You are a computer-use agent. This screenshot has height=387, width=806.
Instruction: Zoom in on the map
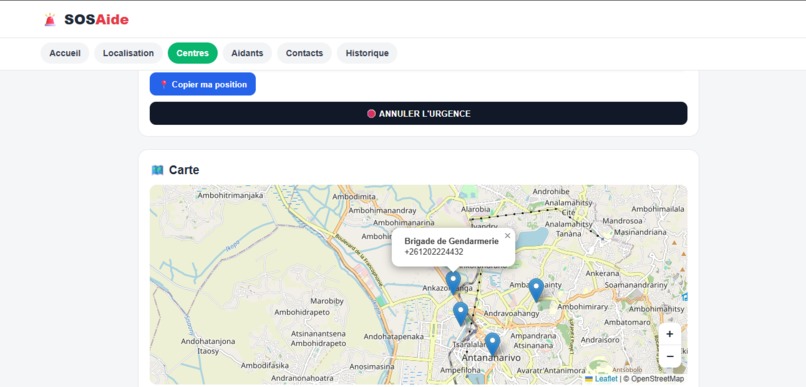[670, 334]
